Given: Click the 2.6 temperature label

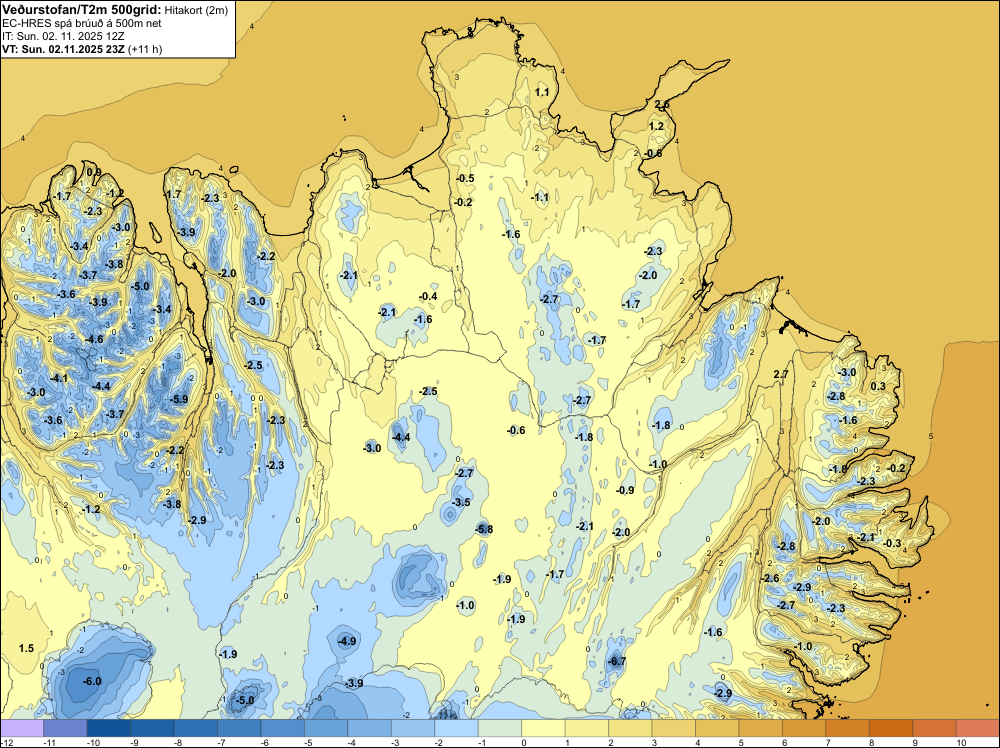Looking at the screenshot, I should point(662,105).
